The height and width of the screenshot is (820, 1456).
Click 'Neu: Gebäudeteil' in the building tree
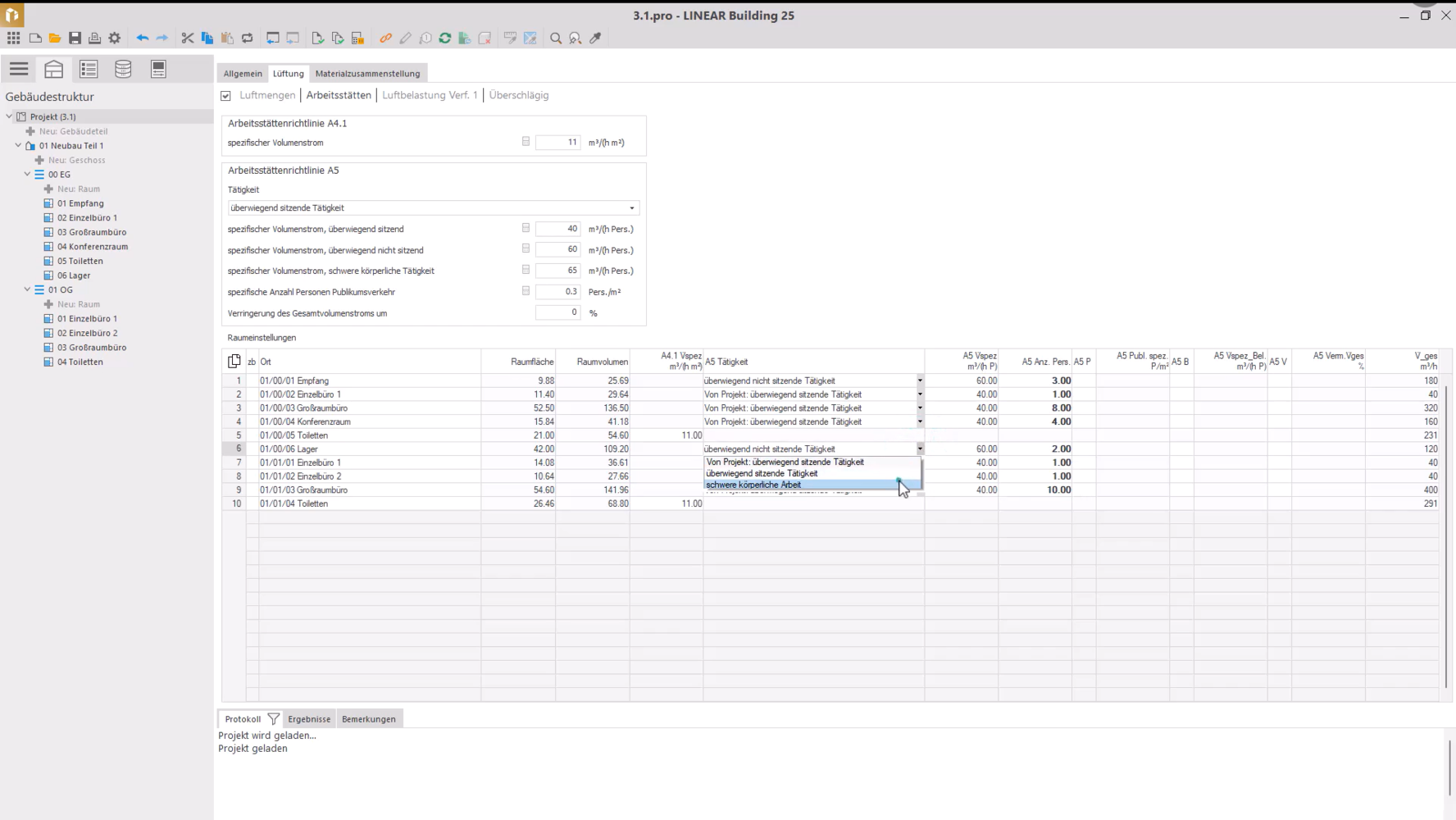tap(73, 131)
